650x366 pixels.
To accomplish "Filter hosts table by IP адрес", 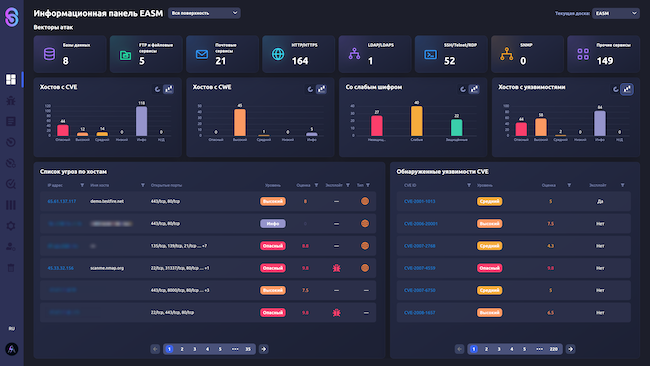I will (82, 185).
